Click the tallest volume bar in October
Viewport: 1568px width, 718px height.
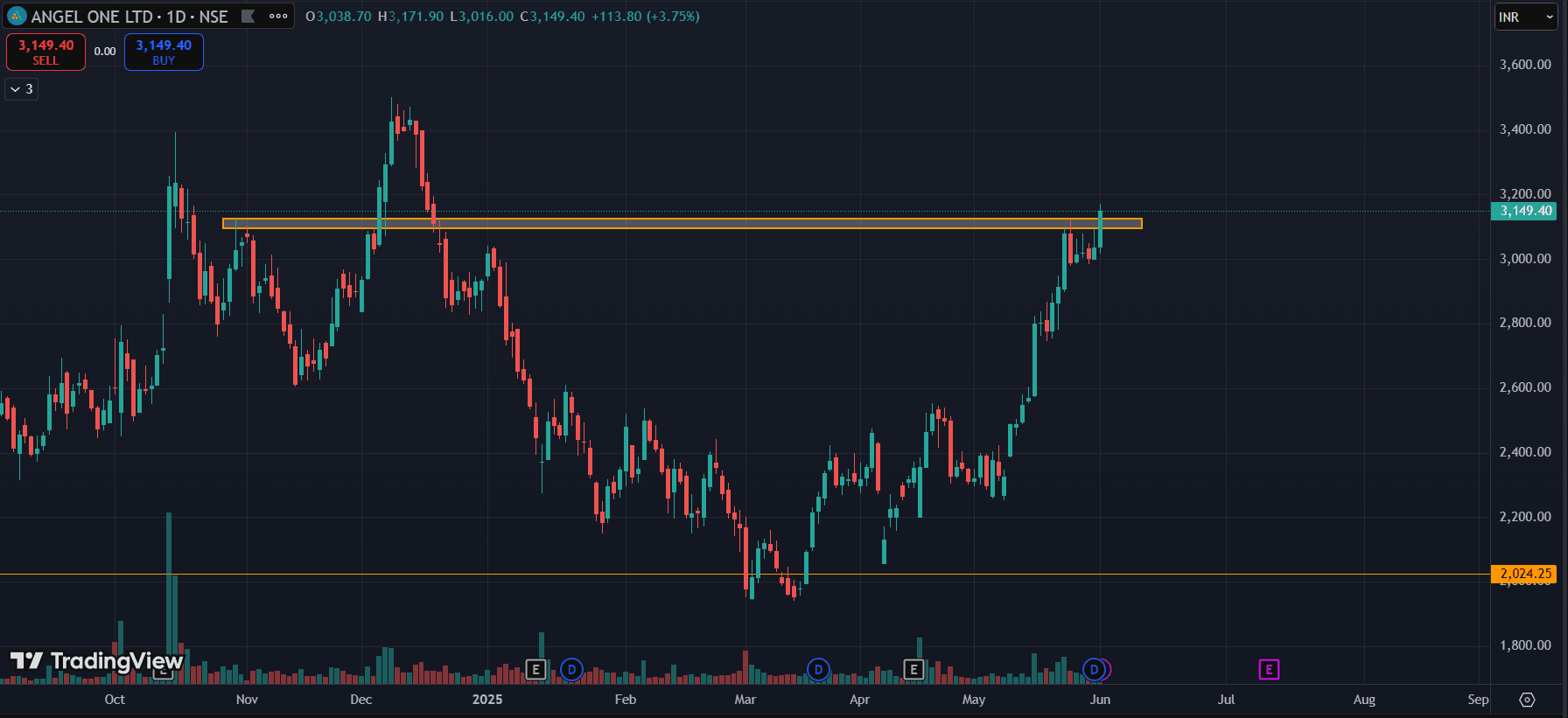(169, 597)
